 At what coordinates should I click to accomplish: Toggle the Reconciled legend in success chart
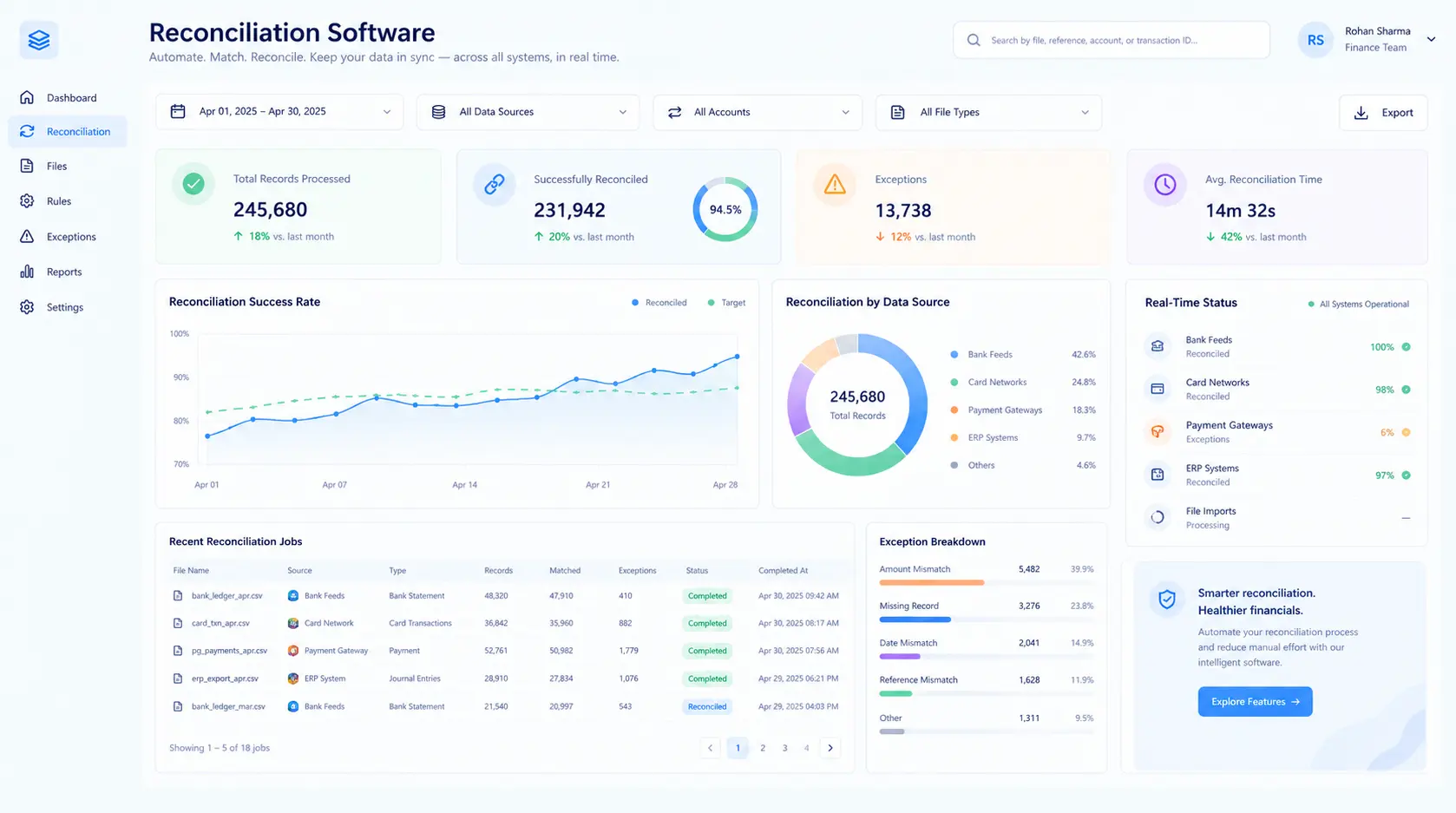[659, 303]
